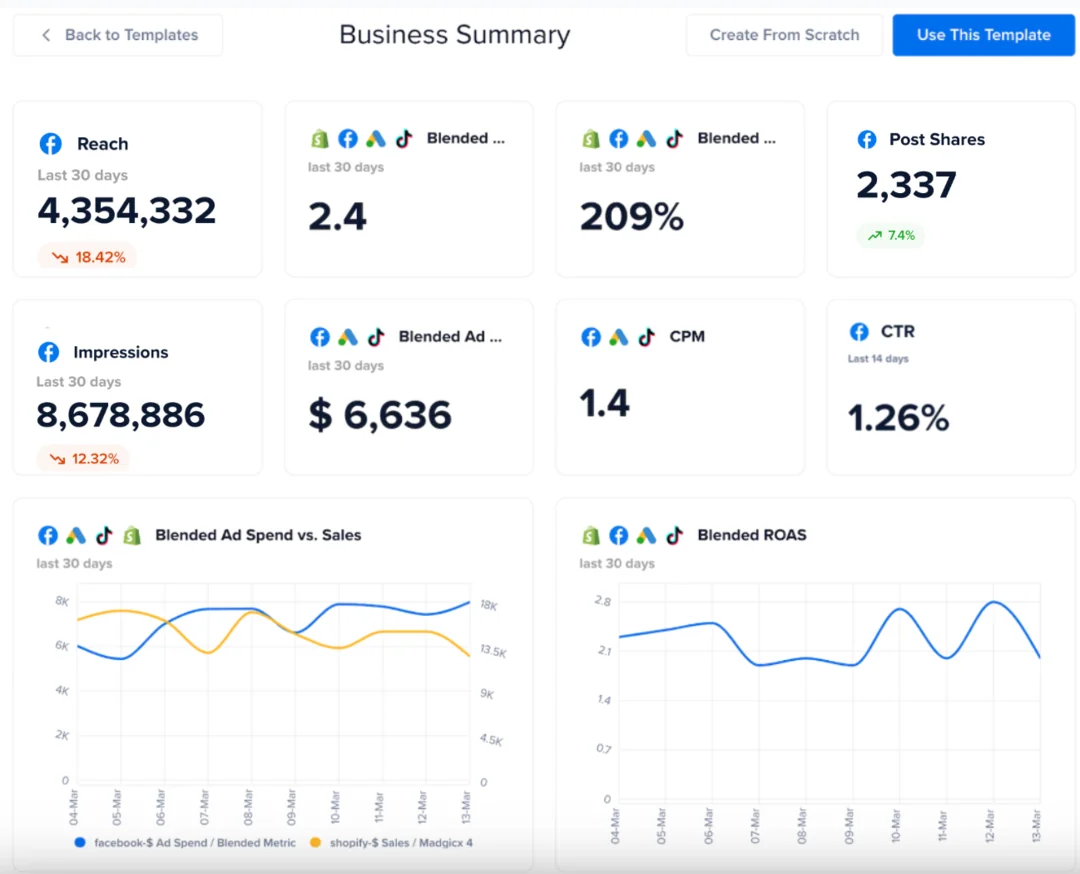
Task: Click the back chevron arrow icon
Action: point(46,35)
